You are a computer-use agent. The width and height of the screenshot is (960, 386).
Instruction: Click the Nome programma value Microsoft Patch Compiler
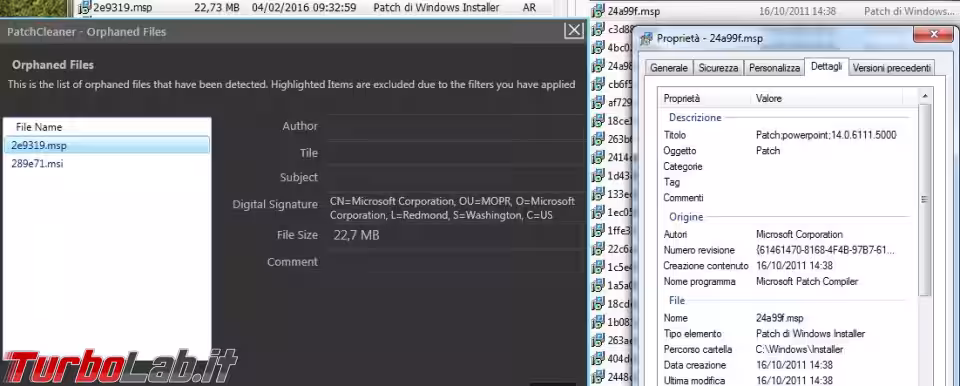pyautogui.click(x=807, y=282)
